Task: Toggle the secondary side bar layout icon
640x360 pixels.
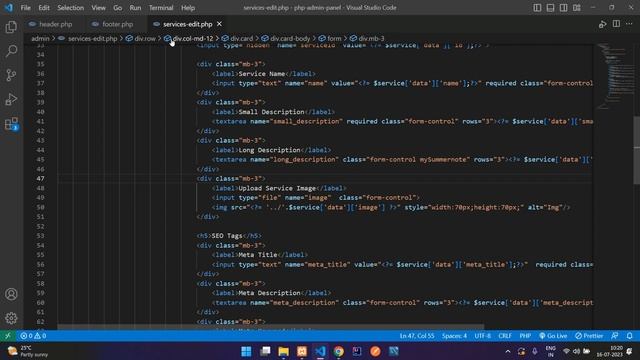Action: click(x=563, y=8)
